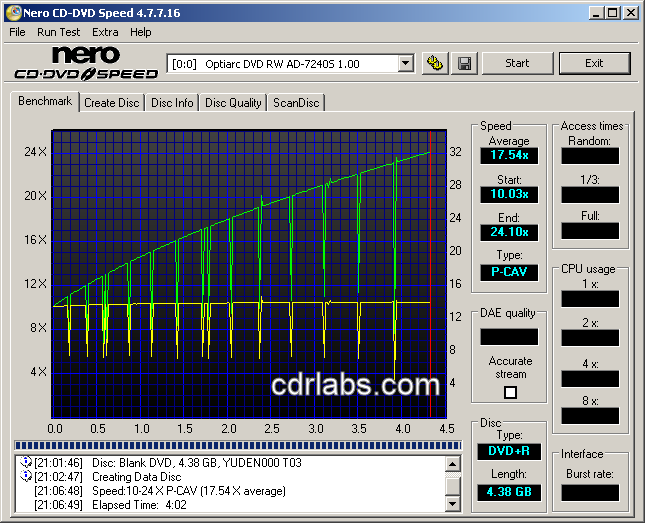Open the Optiarc DVD RW drive dropdown
Image resolution: width=645 pixels, height=523 pixels.
click(x=405, y=63)
